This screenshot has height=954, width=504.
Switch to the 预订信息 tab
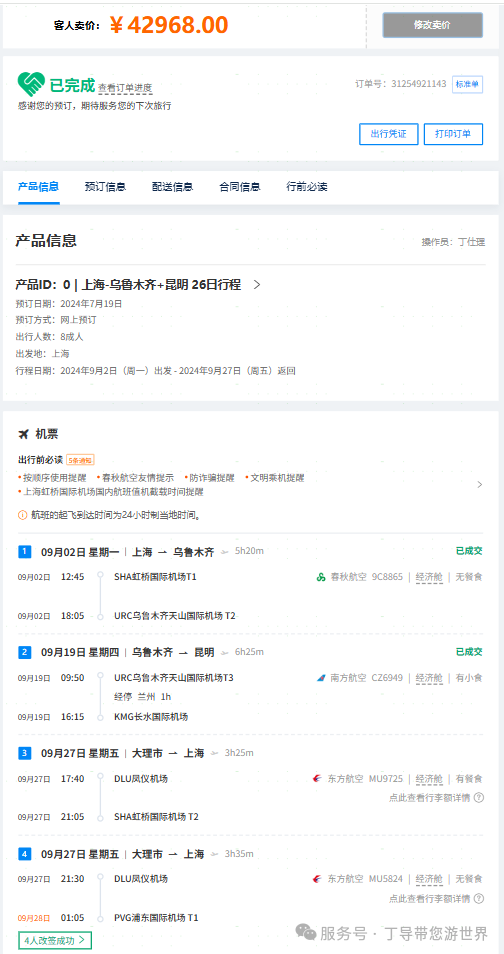(x=105, y=187)
